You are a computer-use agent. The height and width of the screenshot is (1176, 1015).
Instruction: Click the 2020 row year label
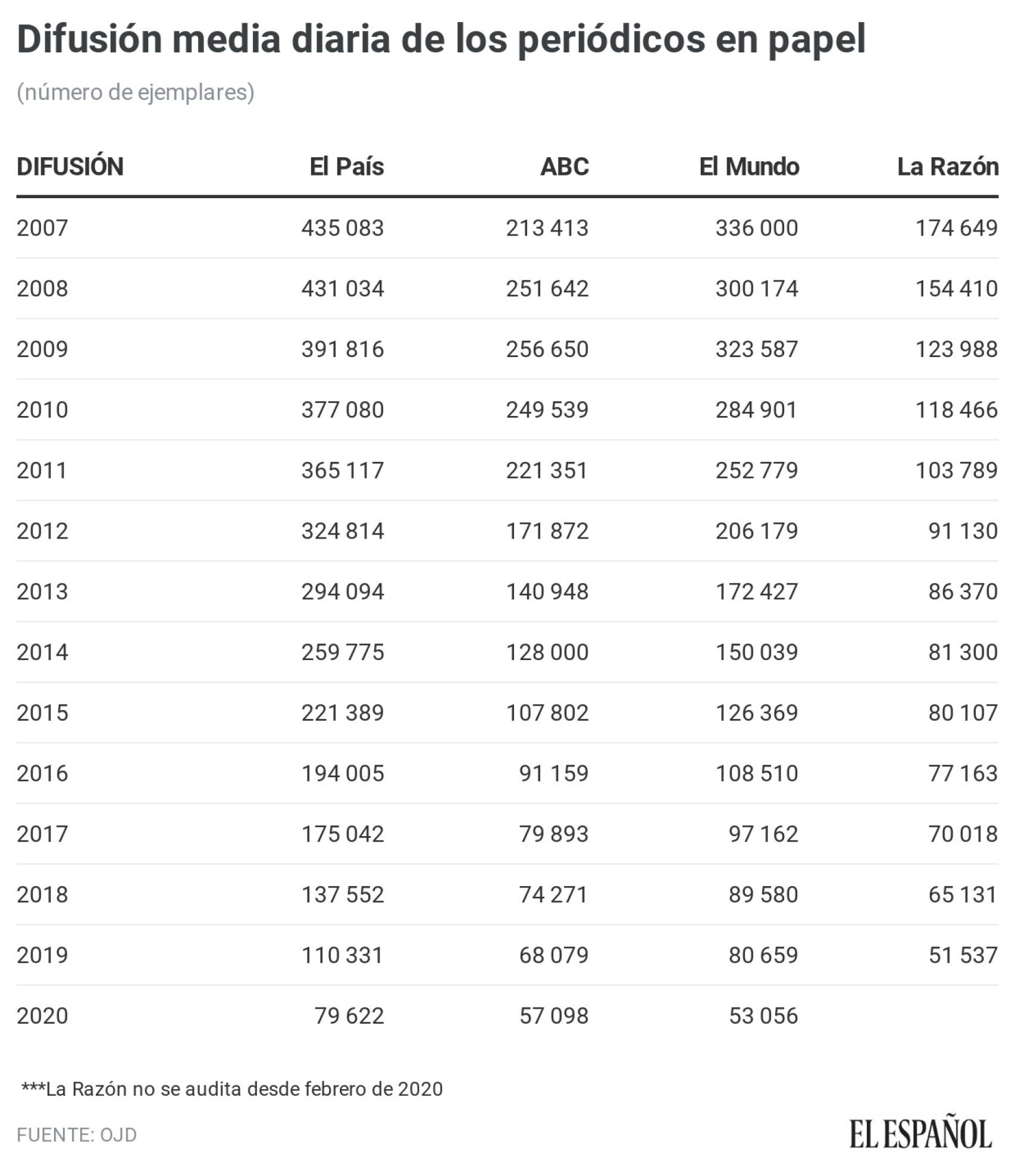click(x=42, y=1016)
